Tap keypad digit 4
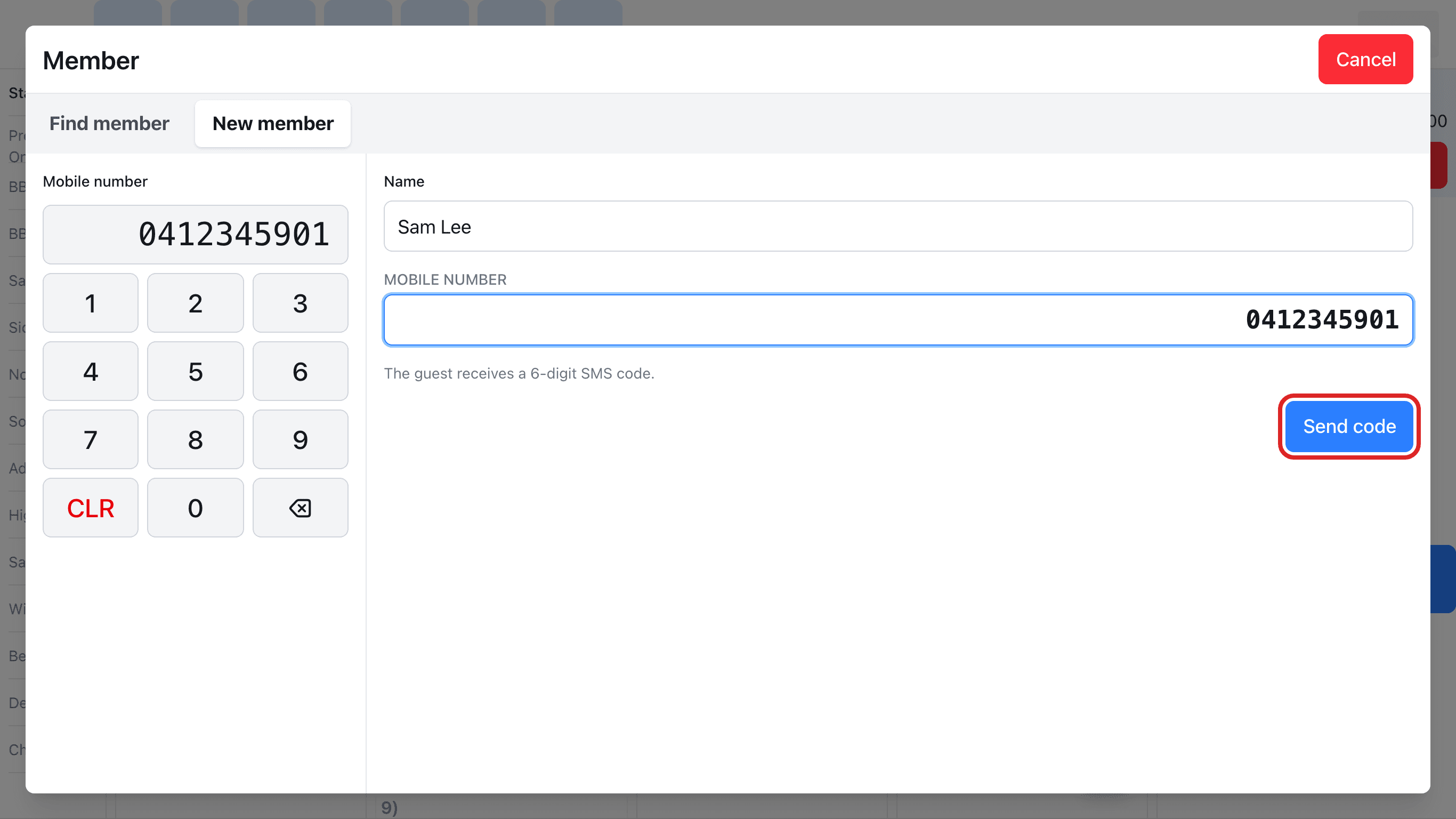Screen dimensions: 1456x819 point(91,371)
